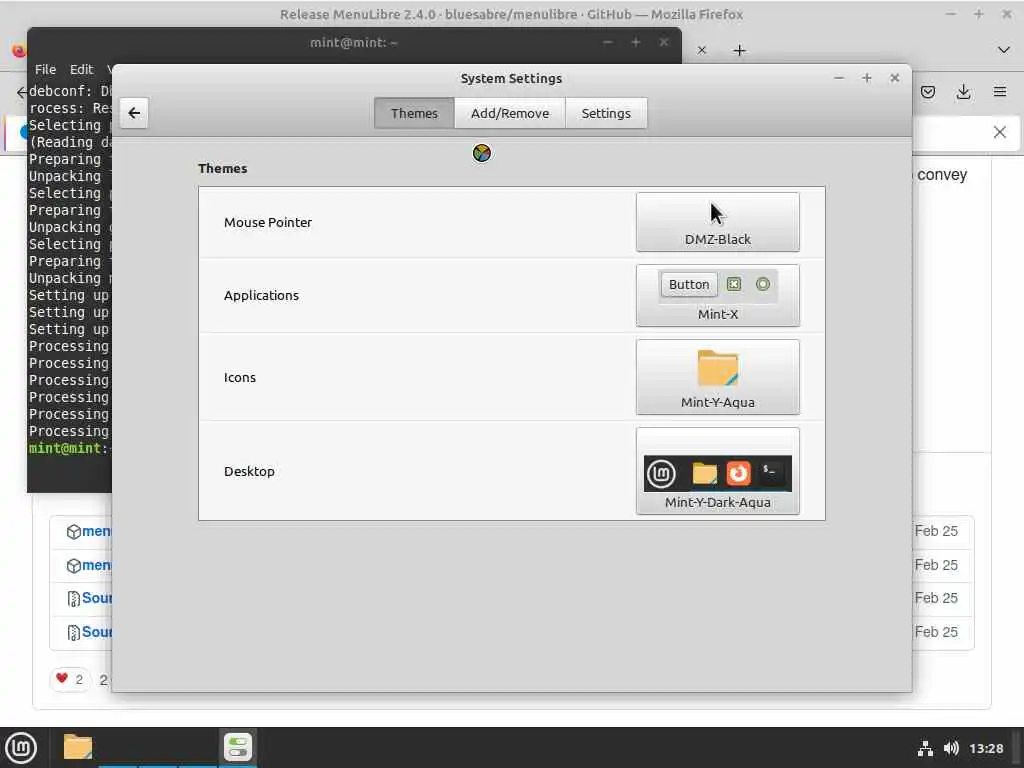Go back in Firefox

21,92
